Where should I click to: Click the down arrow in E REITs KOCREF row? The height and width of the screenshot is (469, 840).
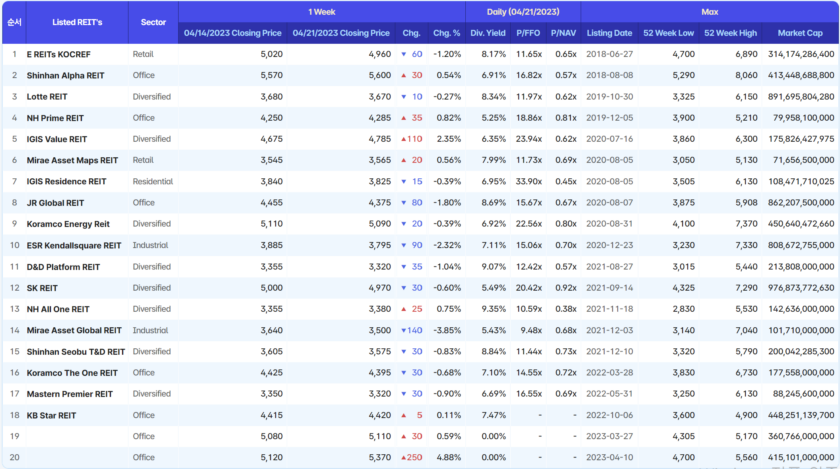(404, 55)
